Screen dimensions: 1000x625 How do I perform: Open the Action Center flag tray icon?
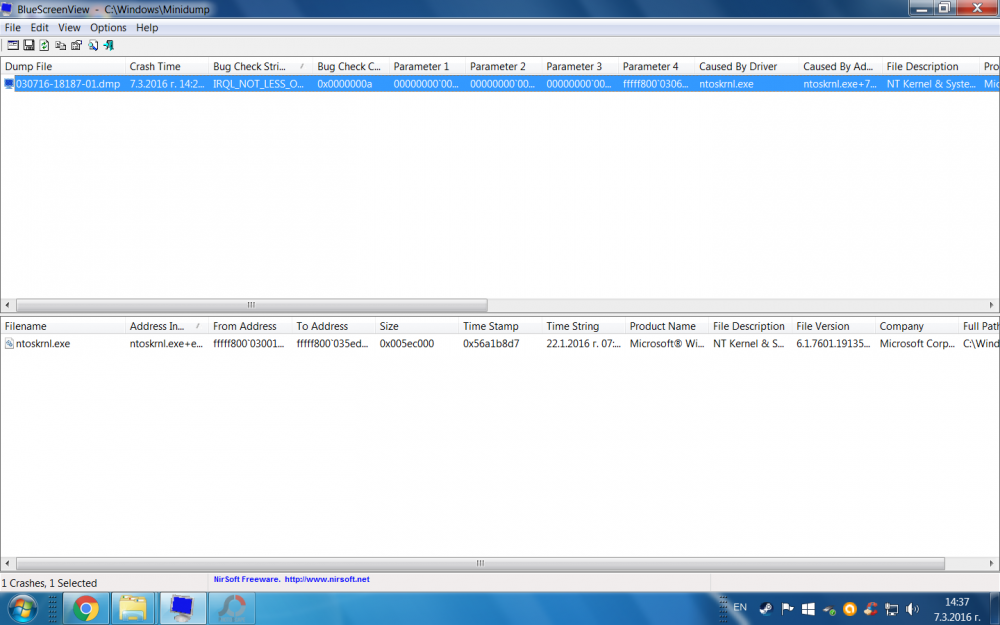coord(788,608)
